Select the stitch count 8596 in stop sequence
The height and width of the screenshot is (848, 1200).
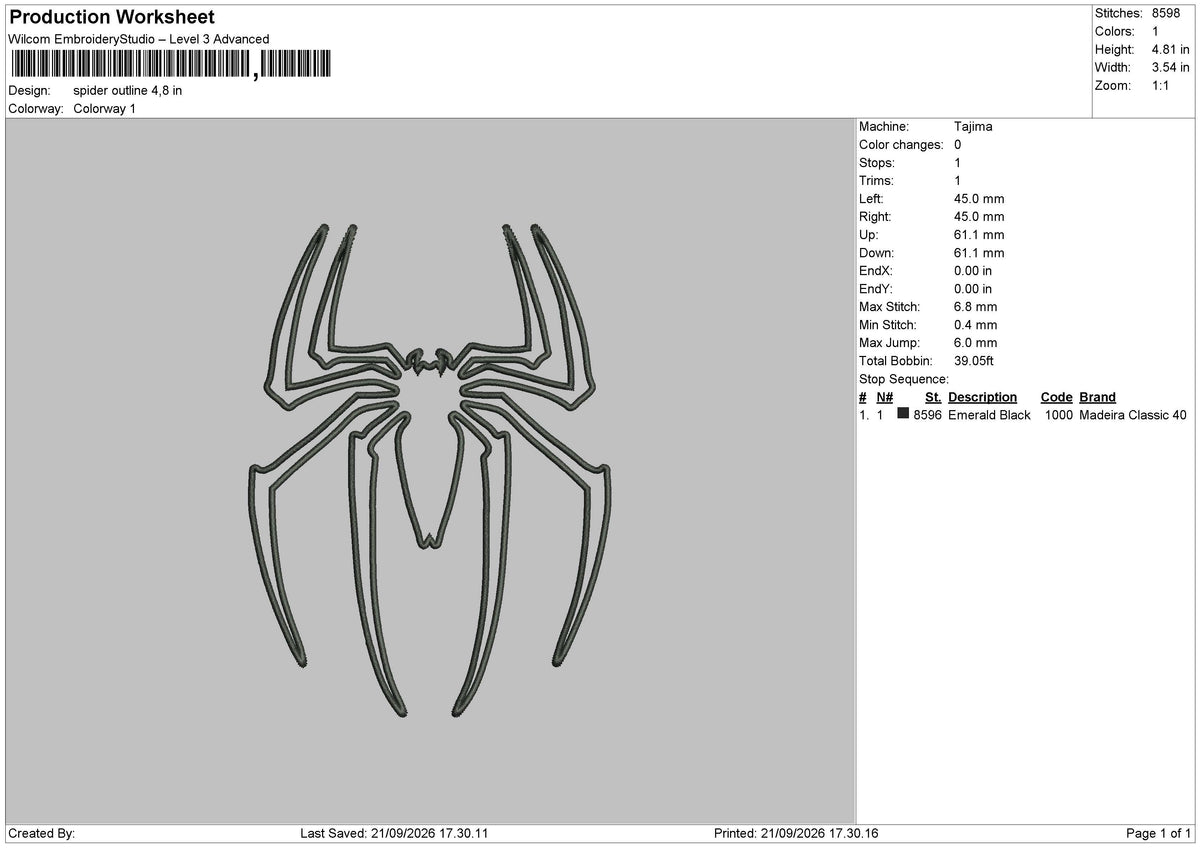click(928, 415)
